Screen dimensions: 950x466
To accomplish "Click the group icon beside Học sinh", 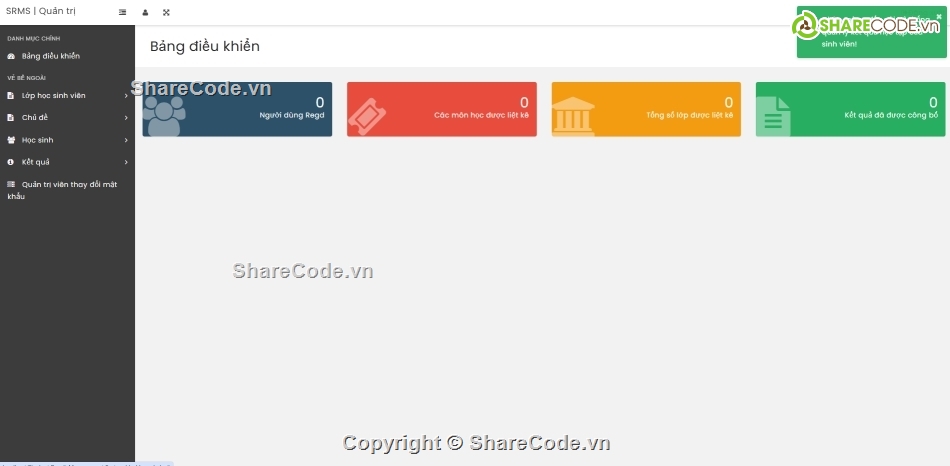I will (x=11, y=140).
